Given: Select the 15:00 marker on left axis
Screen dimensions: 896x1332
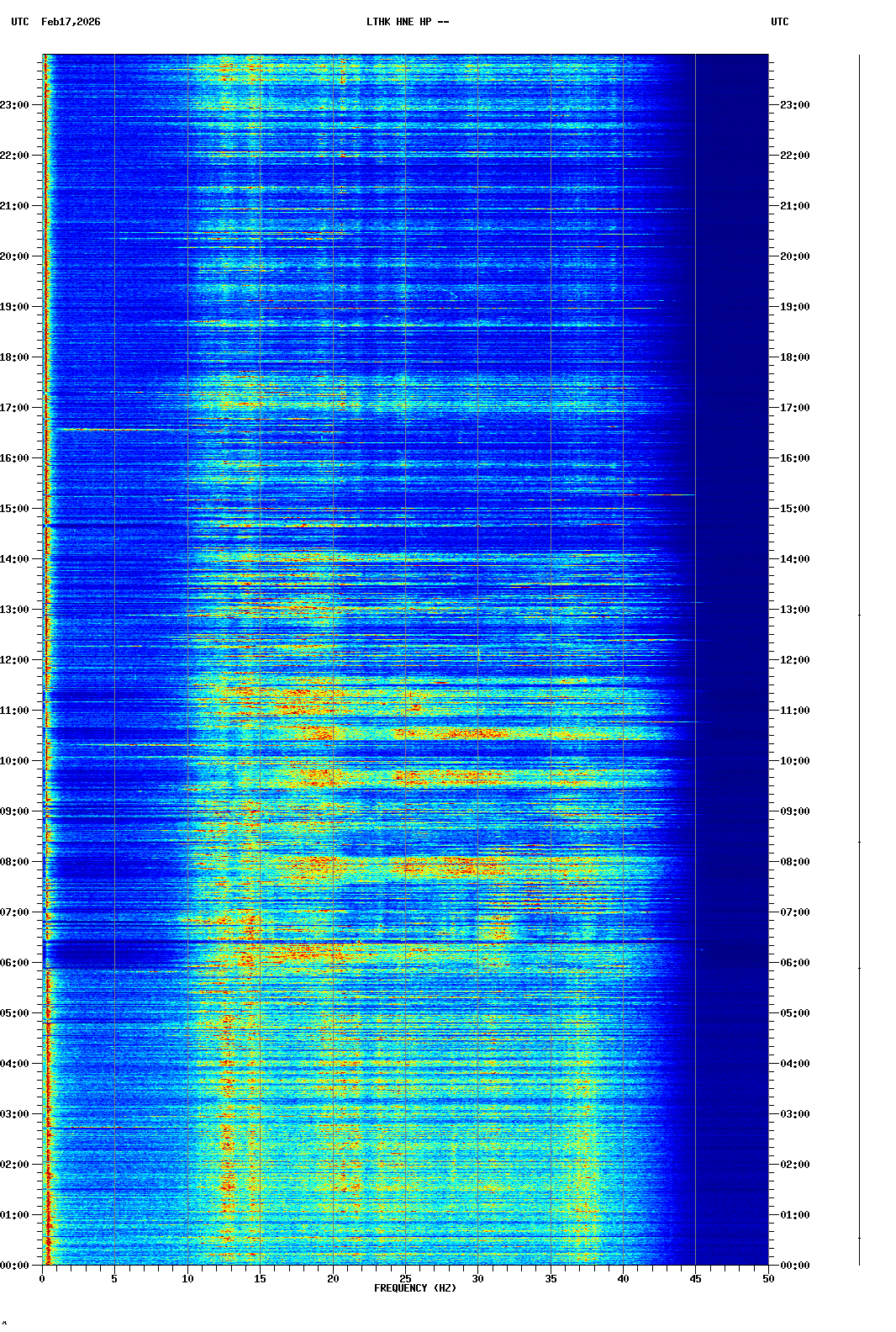Looking at the screenshot, I should coord(14,509).
